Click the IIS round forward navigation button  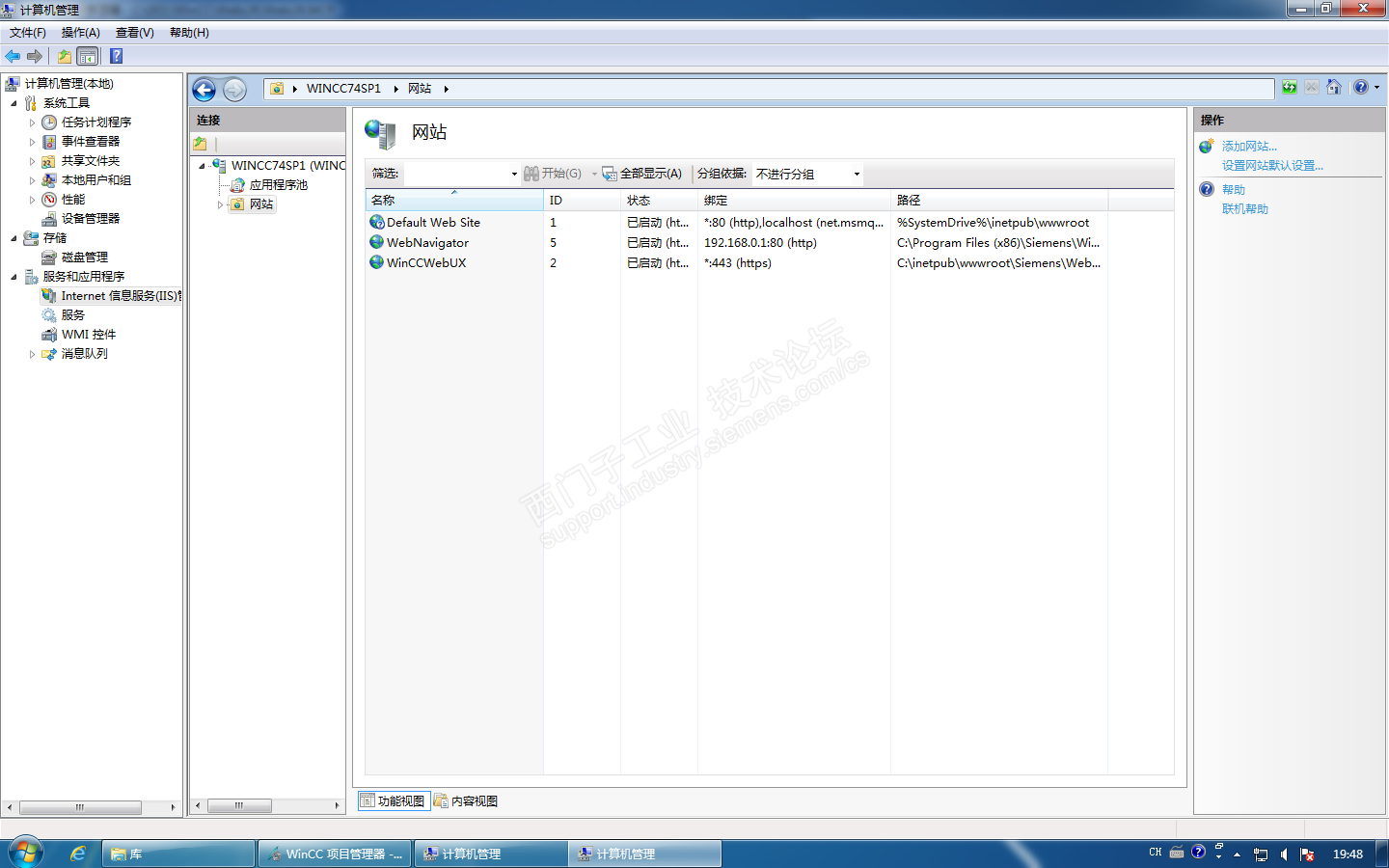(234, 90)
